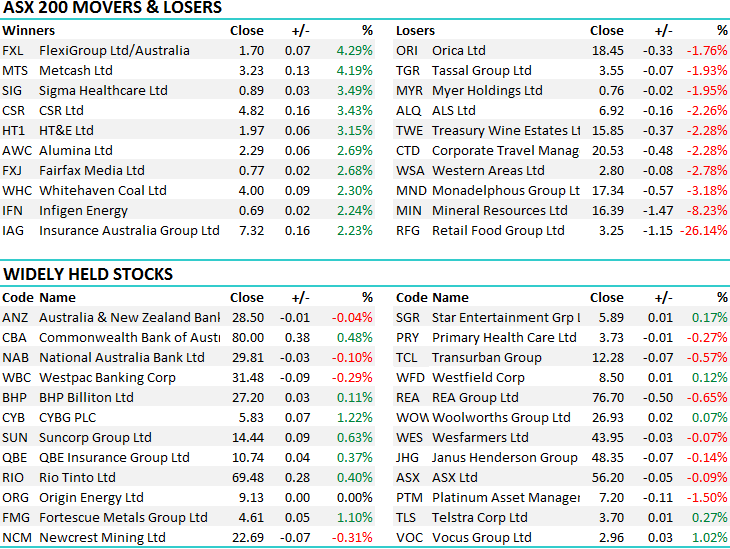Click HT&E Ltd stock name

tap(66, 130)
